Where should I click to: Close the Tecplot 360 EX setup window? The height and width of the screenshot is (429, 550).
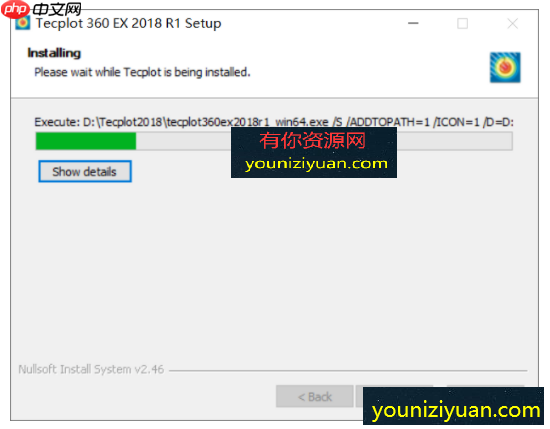[x=512, y=24]
